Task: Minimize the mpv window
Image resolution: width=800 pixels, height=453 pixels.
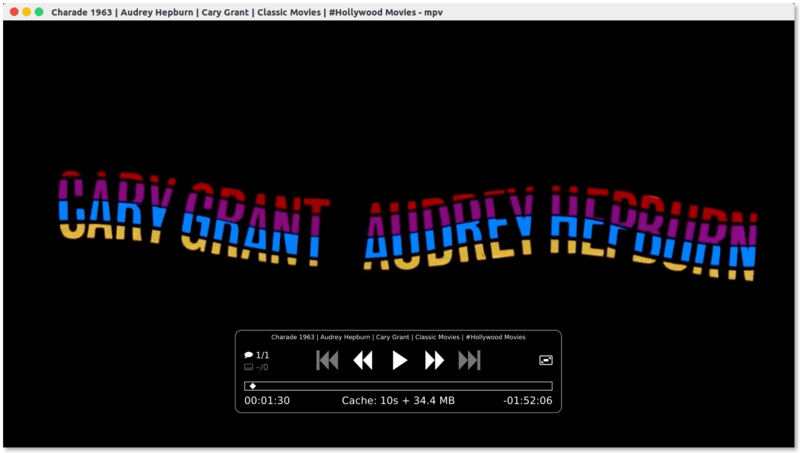Action: [x=27, y=11]
